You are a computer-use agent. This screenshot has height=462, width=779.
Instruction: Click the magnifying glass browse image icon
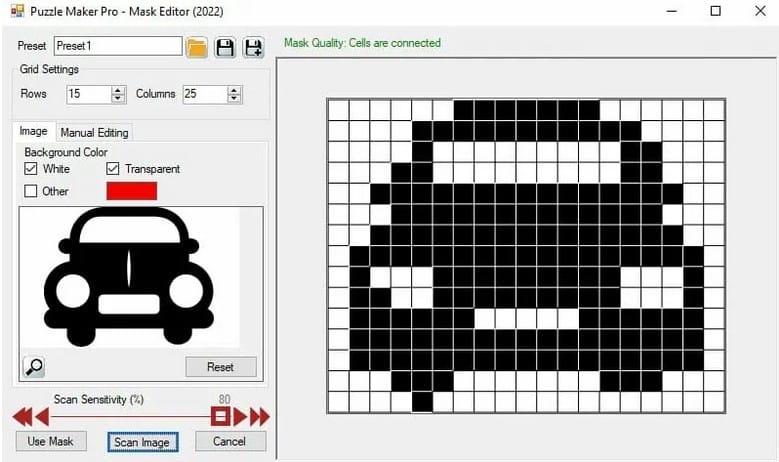[x=34, y=366]
